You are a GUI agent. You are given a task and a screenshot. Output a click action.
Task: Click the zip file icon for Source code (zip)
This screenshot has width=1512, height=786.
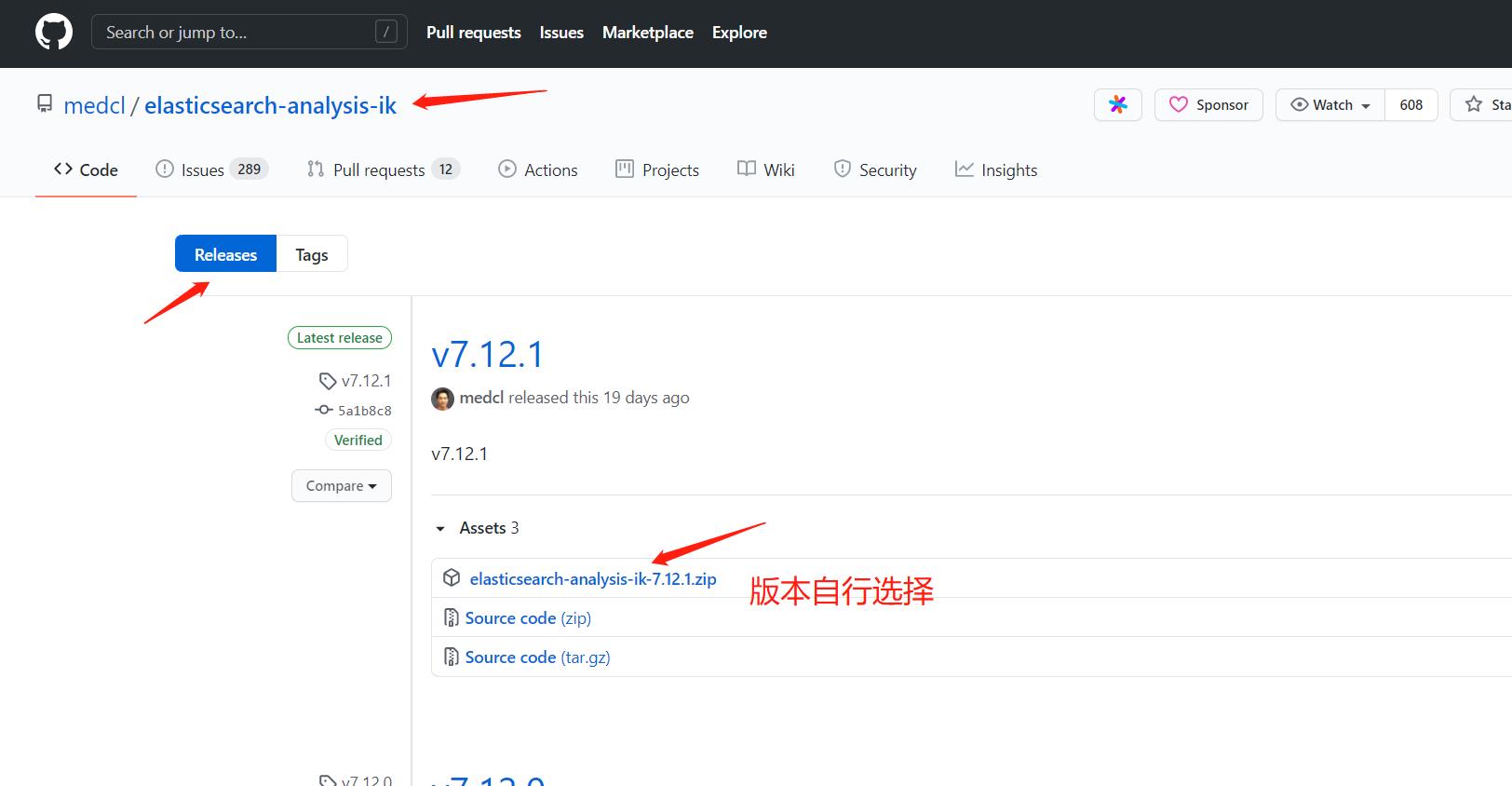[451, 617]
